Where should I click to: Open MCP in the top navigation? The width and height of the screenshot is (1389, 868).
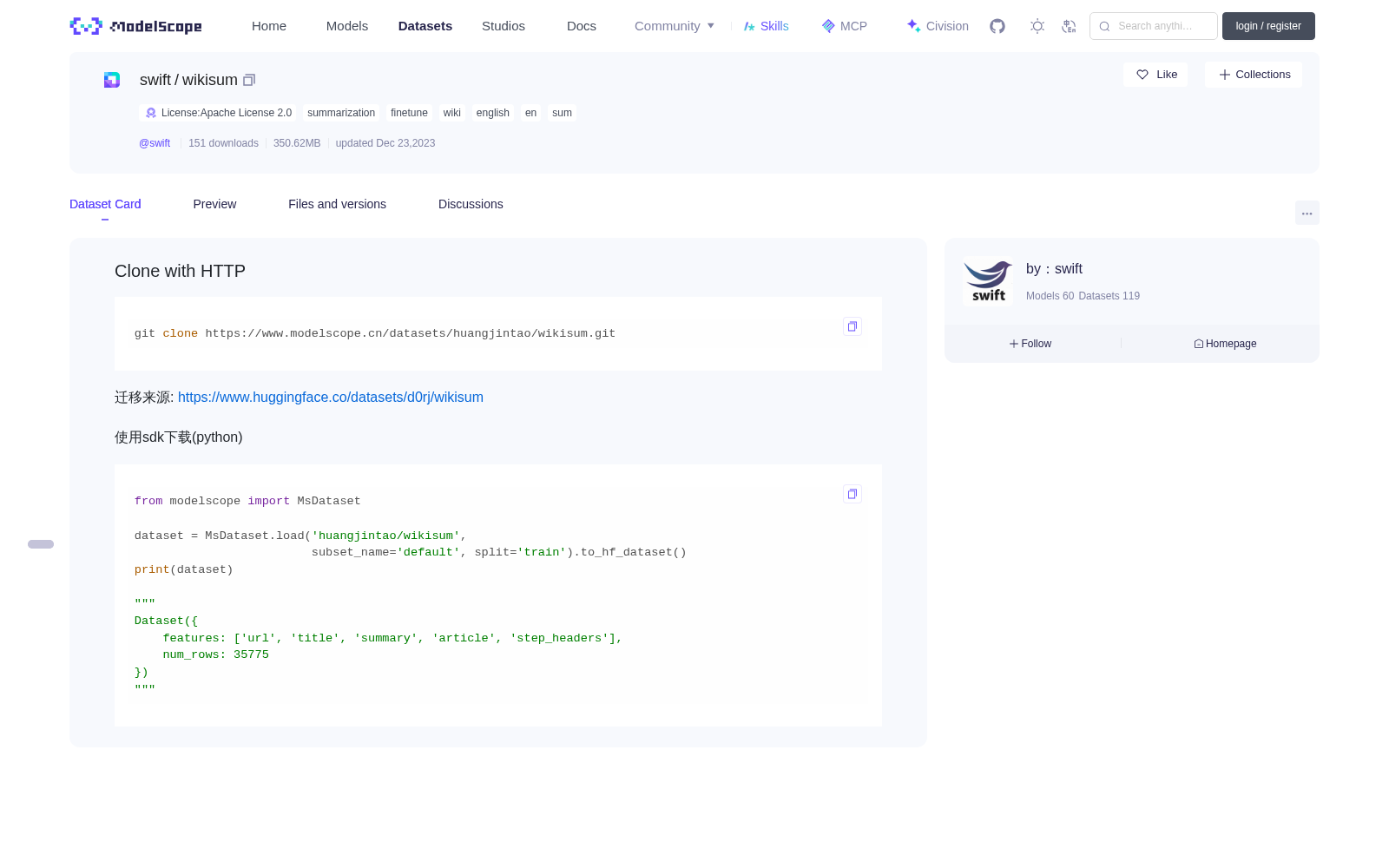[844, 26]
